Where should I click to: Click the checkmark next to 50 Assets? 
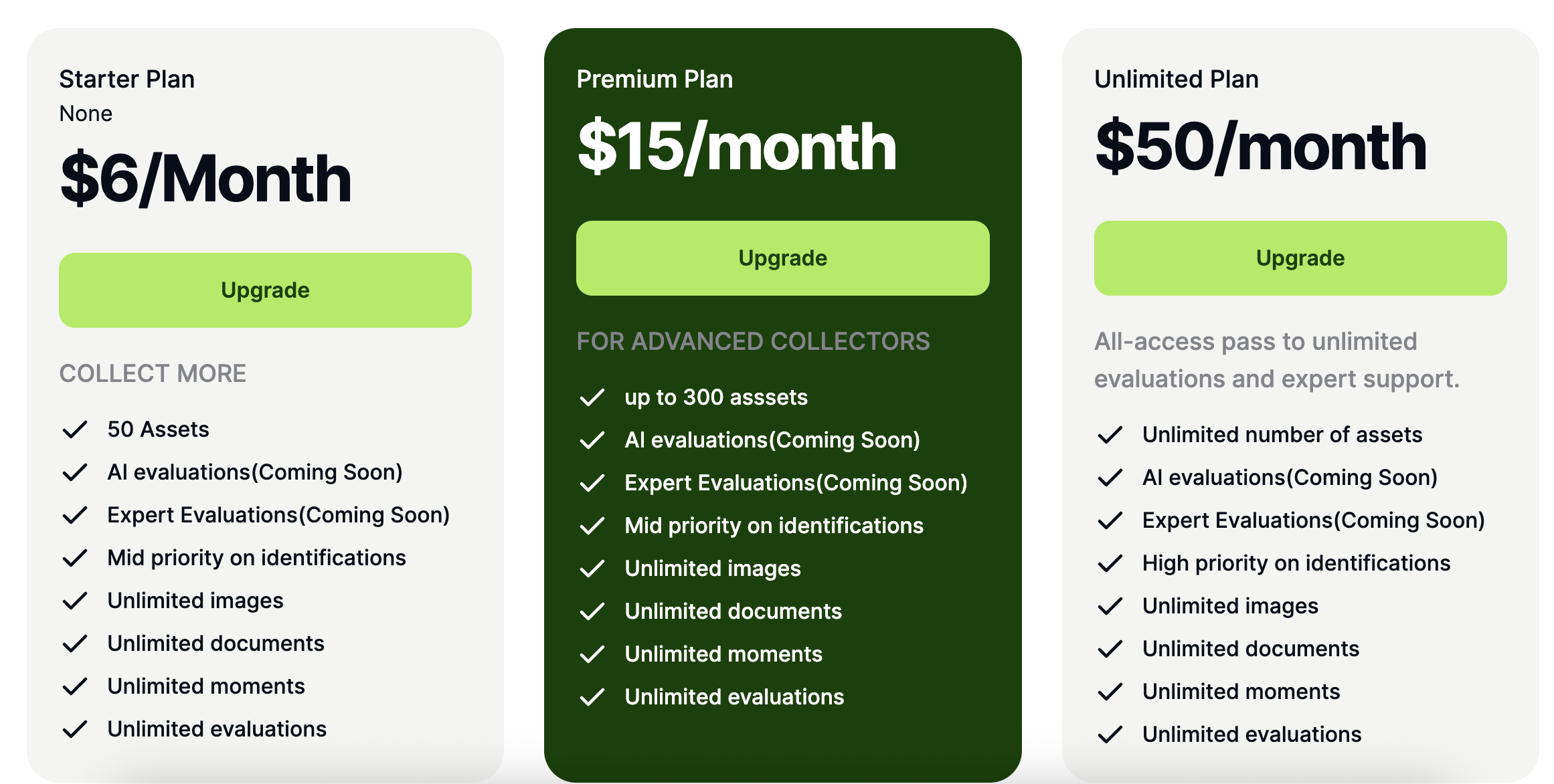75,429
